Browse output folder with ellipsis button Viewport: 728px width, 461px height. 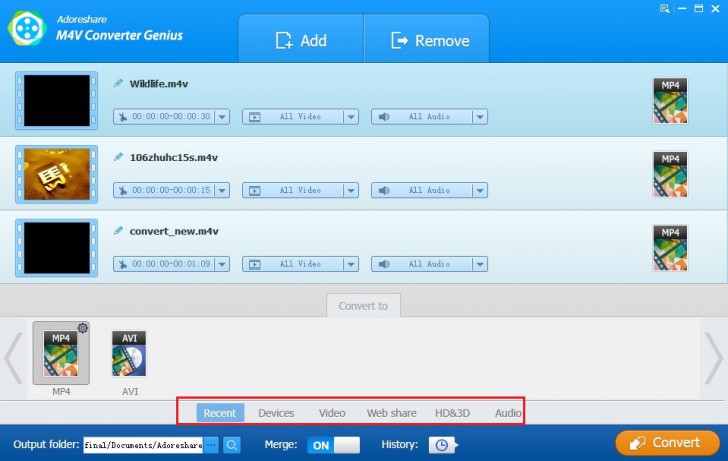tap(211, 445)
